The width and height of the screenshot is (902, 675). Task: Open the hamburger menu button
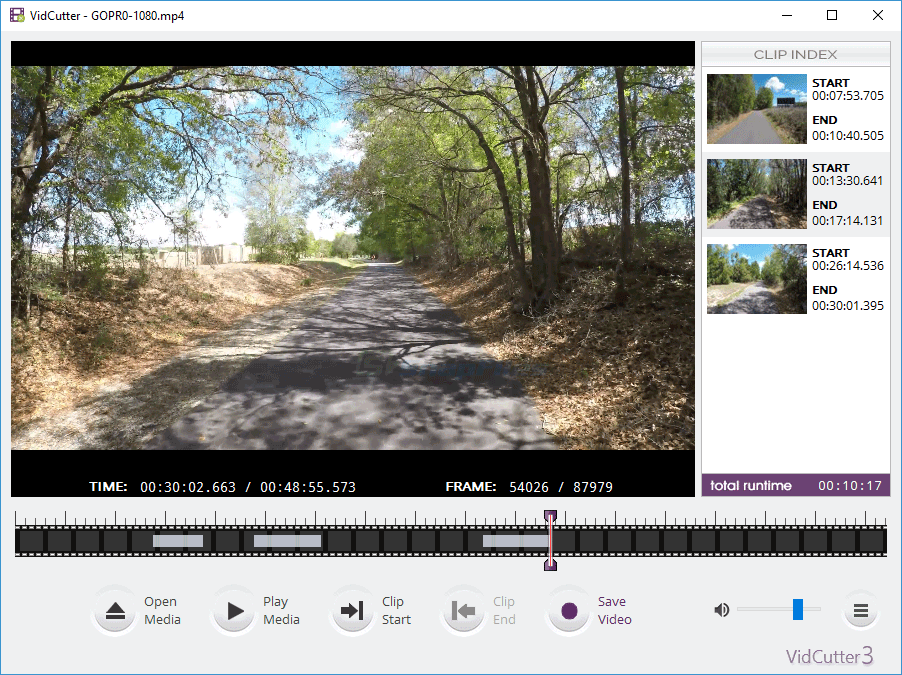click(x=860, y=610)
